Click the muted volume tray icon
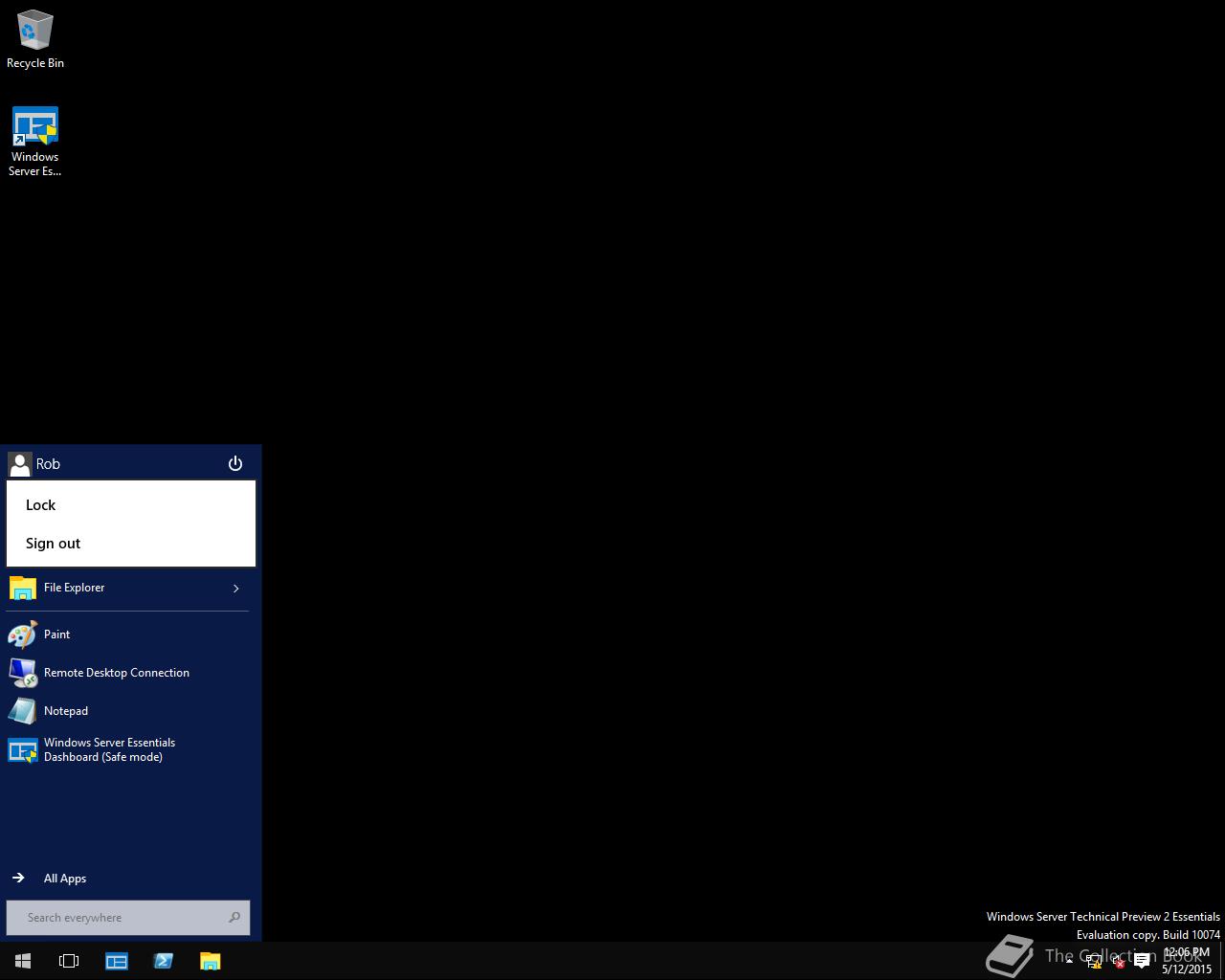This screenshot has height=980, width=1225. (x=1117, y=962)
